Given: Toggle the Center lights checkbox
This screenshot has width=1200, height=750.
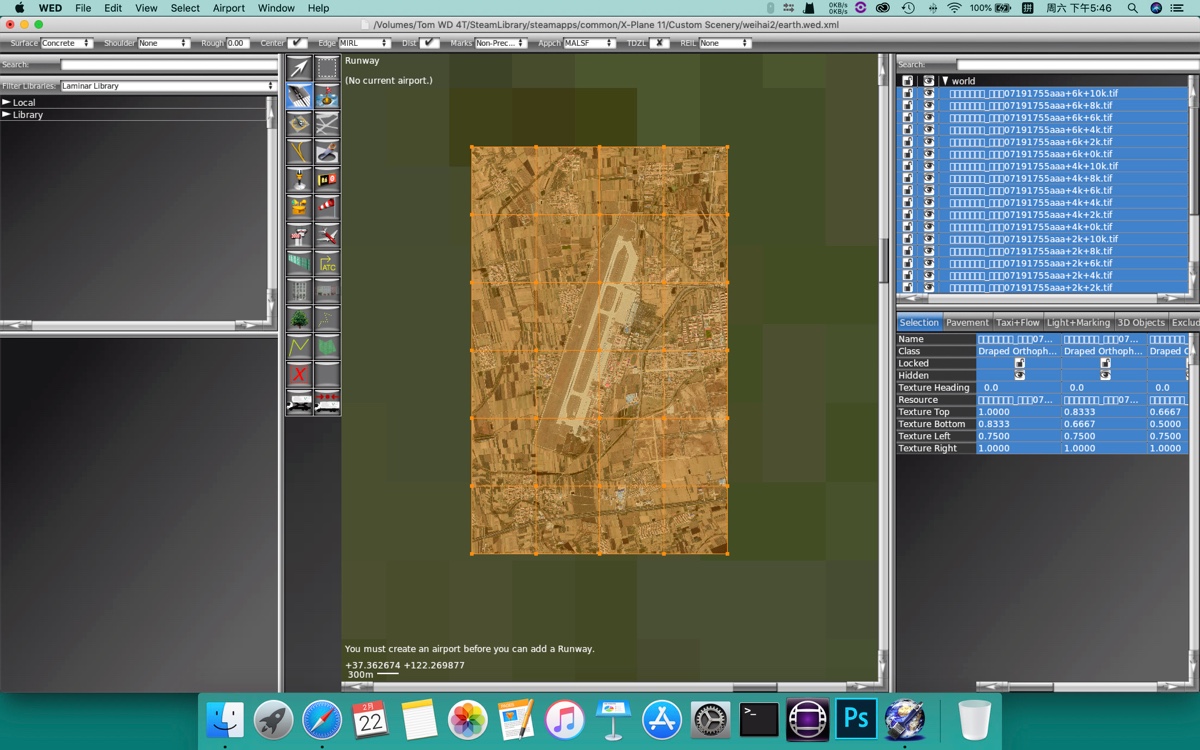Looking at the screenshot, I should tap(297, 43).
